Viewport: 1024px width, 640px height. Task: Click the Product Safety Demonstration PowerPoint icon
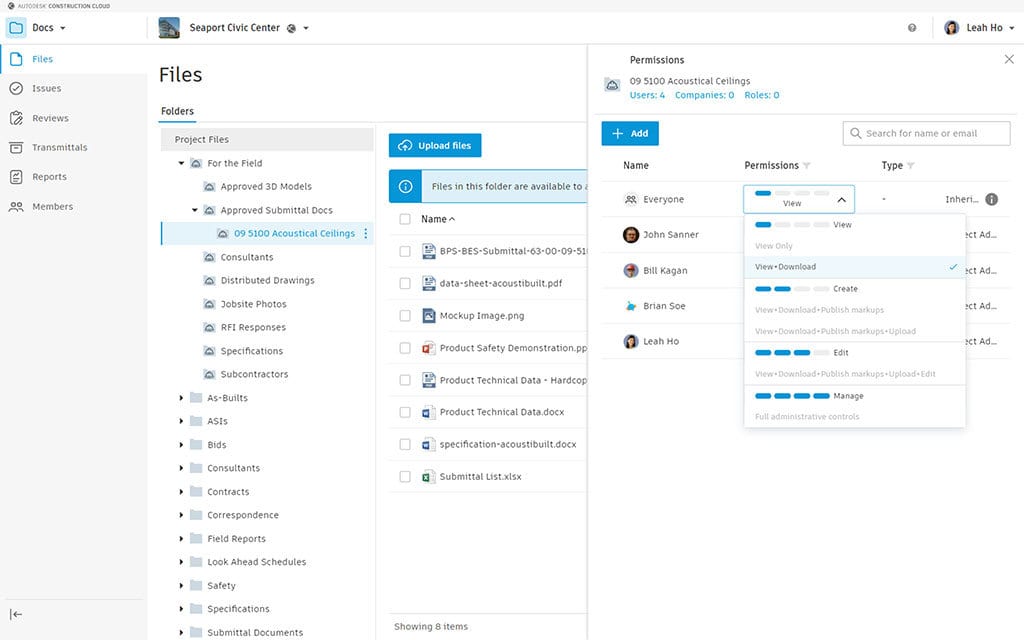[x=428, y=348]
